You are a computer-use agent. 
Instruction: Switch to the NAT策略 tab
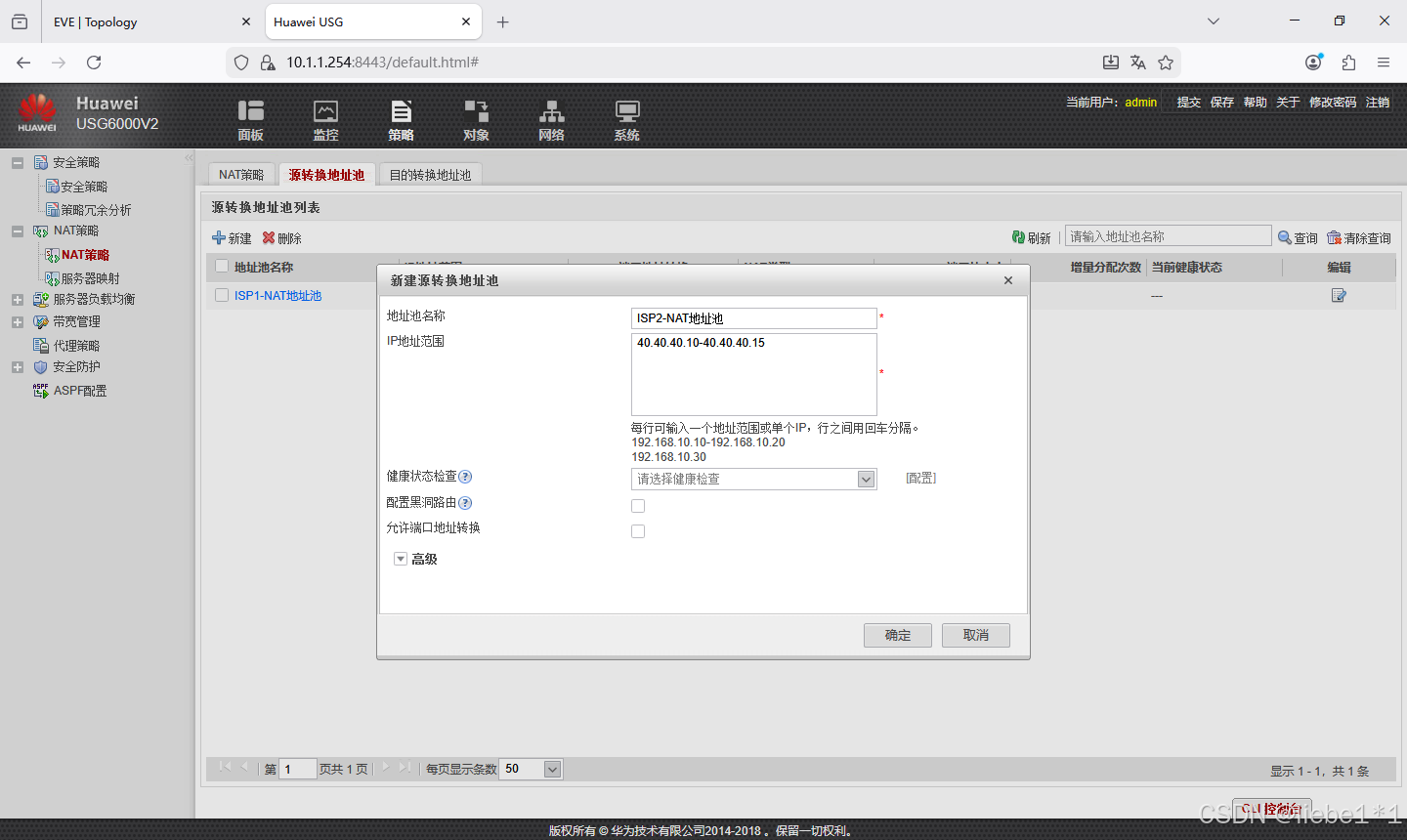241,175
